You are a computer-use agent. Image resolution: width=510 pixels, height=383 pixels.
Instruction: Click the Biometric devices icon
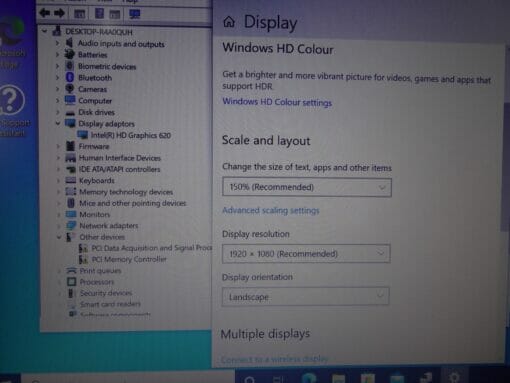pyautogui.click(x=69, y=66)
